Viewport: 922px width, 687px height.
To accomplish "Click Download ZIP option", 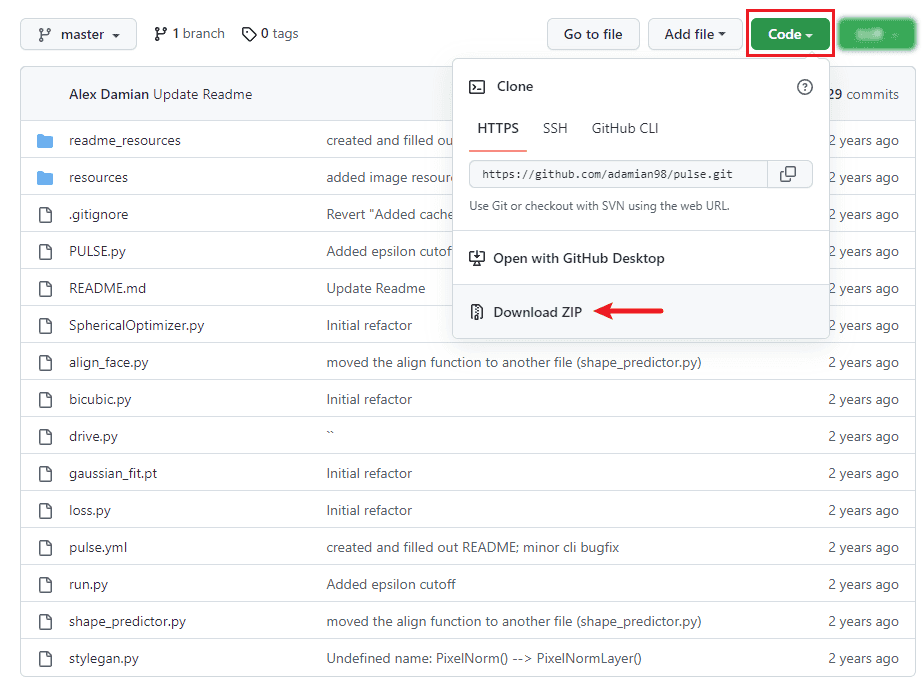I will (x=537, y=312).
